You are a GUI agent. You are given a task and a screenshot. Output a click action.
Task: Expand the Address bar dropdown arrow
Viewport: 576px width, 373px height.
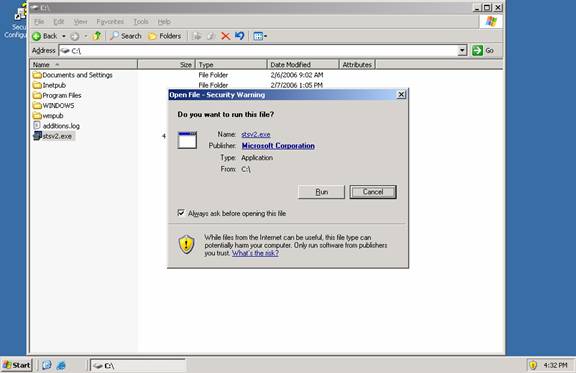(x=462, y=50)
